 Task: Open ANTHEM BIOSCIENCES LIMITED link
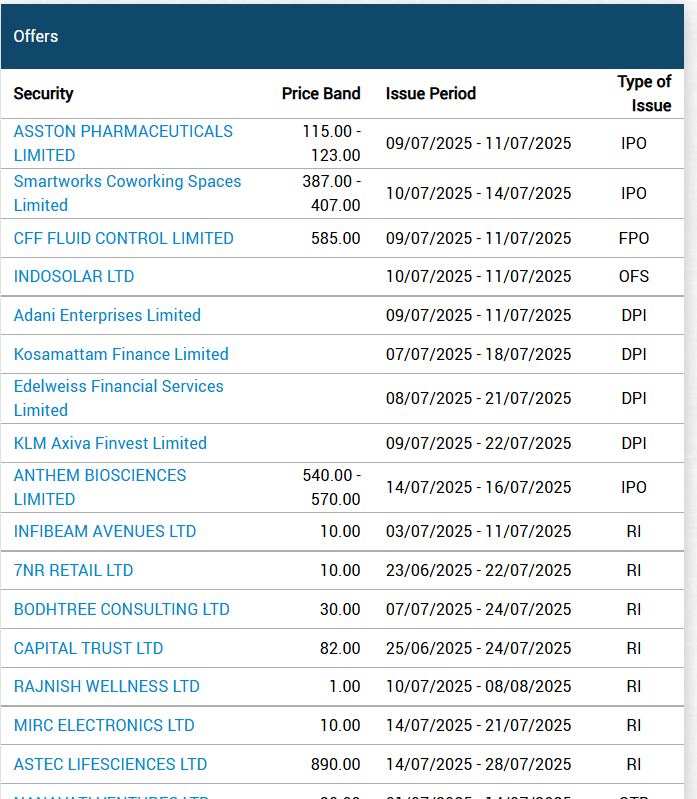click(100, 487)
